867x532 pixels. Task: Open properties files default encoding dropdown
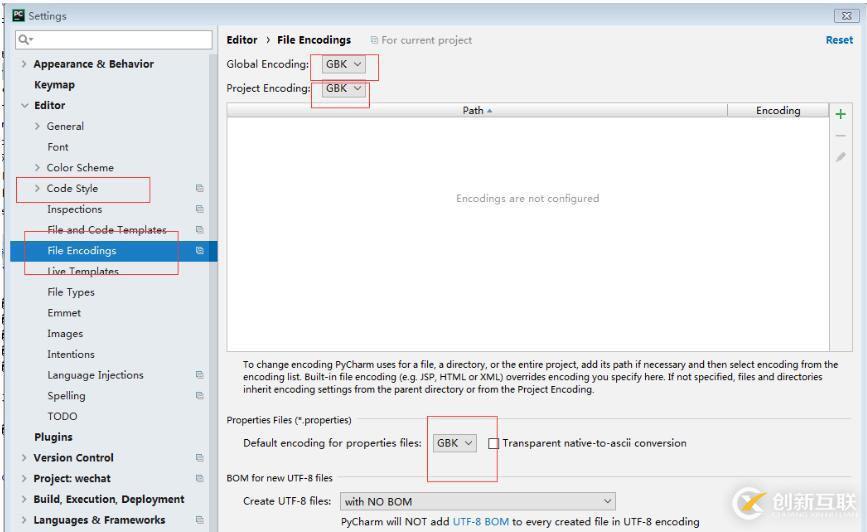pyautogui.click(x=455, y=443)
